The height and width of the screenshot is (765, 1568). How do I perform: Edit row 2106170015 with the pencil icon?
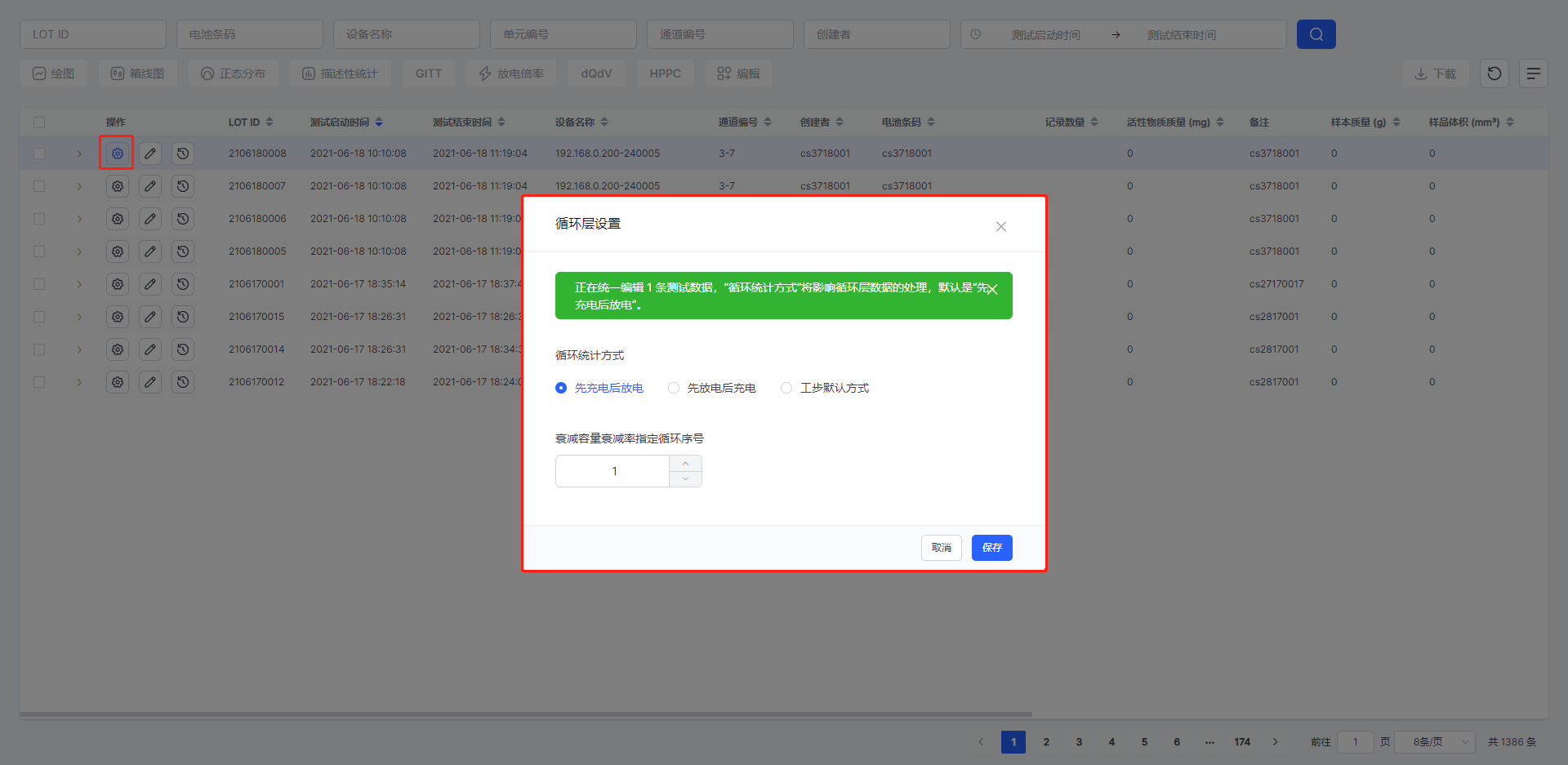pos(150,317)
